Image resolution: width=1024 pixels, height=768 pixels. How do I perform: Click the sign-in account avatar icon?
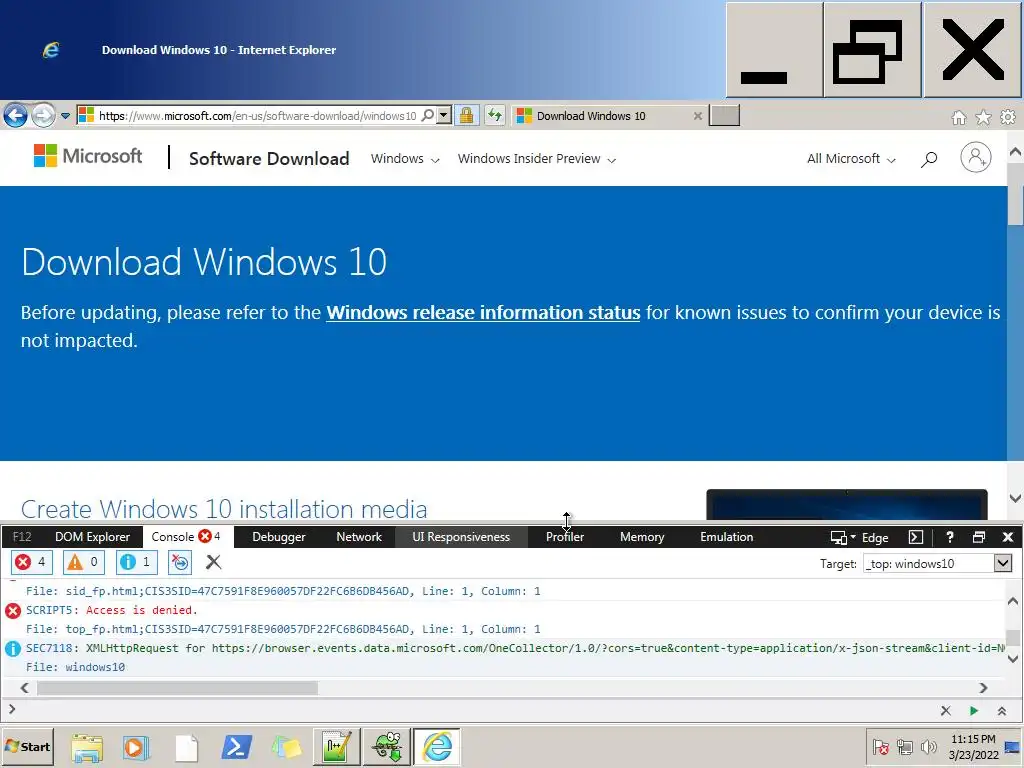pyautogui.click(x=976, y=157)
